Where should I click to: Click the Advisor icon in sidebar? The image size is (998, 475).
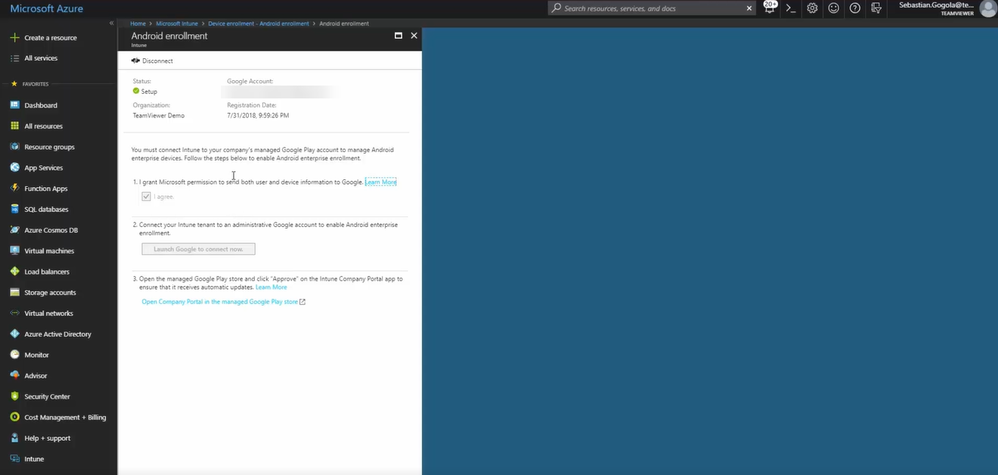pos(15,376)
